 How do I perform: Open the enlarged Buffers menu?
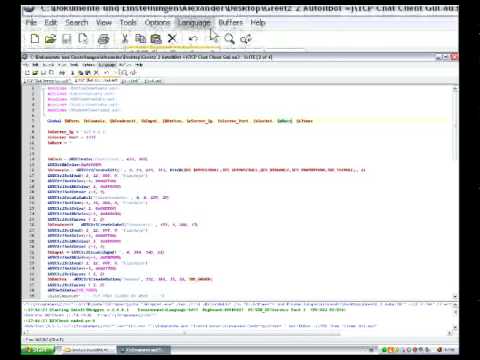231,22
